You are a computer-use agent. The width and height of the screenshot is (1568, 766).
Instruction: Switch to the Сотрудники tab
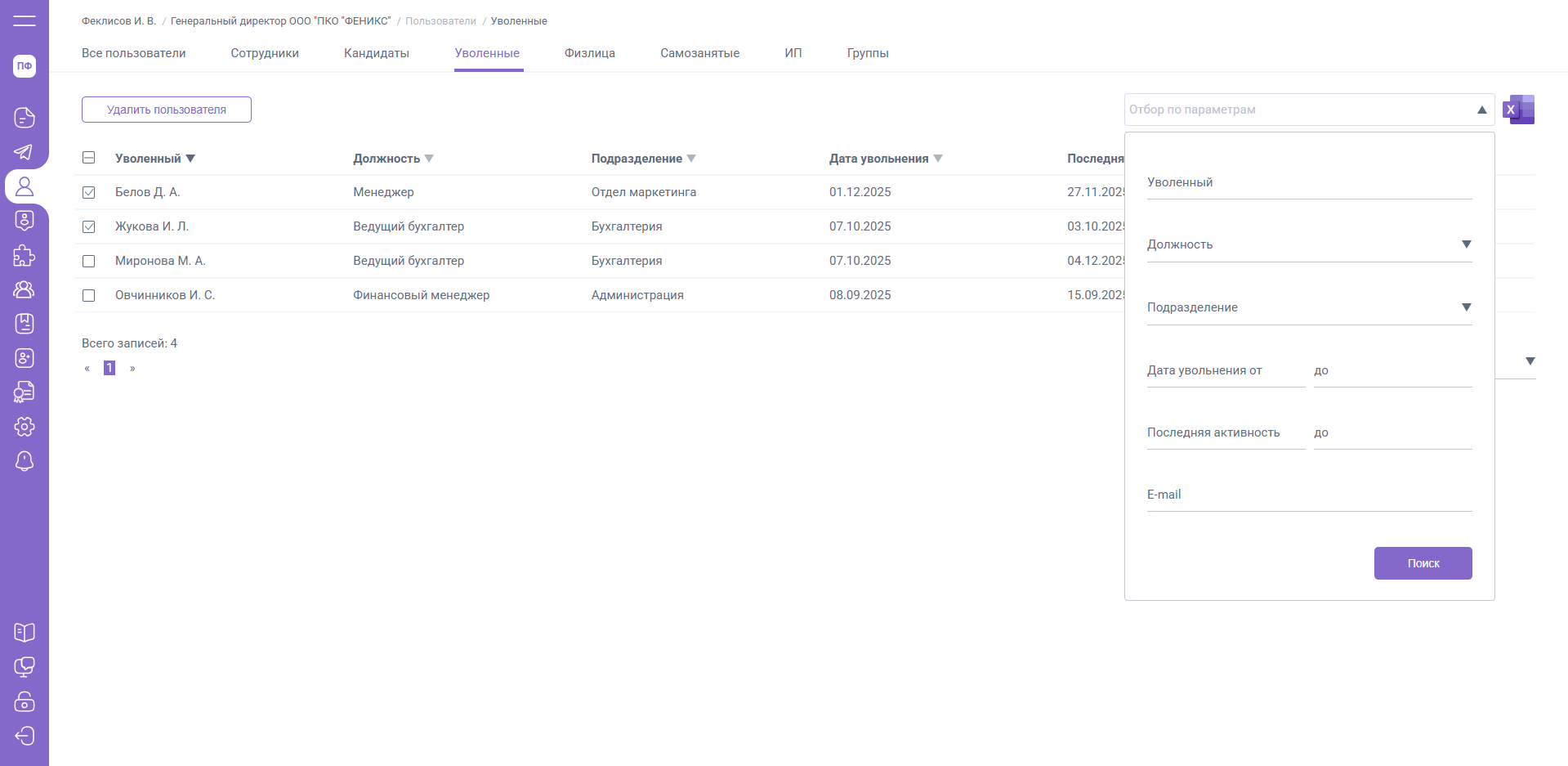tap(265, 53)
